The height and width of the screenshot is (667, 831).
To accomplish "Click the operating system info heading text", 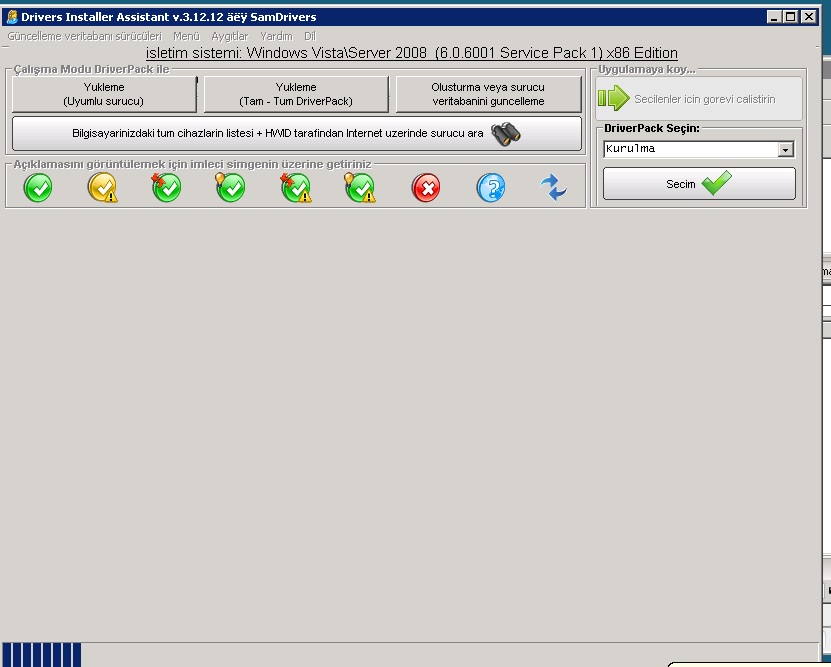I will 412,53.
